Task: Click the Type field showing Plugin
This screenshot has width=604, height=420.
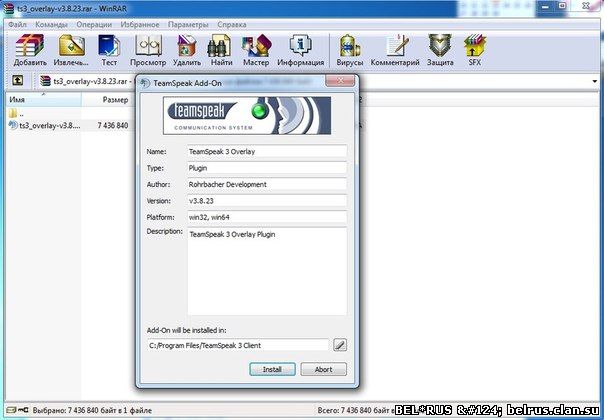Action: pyautogui.click(x=267, y=168)
